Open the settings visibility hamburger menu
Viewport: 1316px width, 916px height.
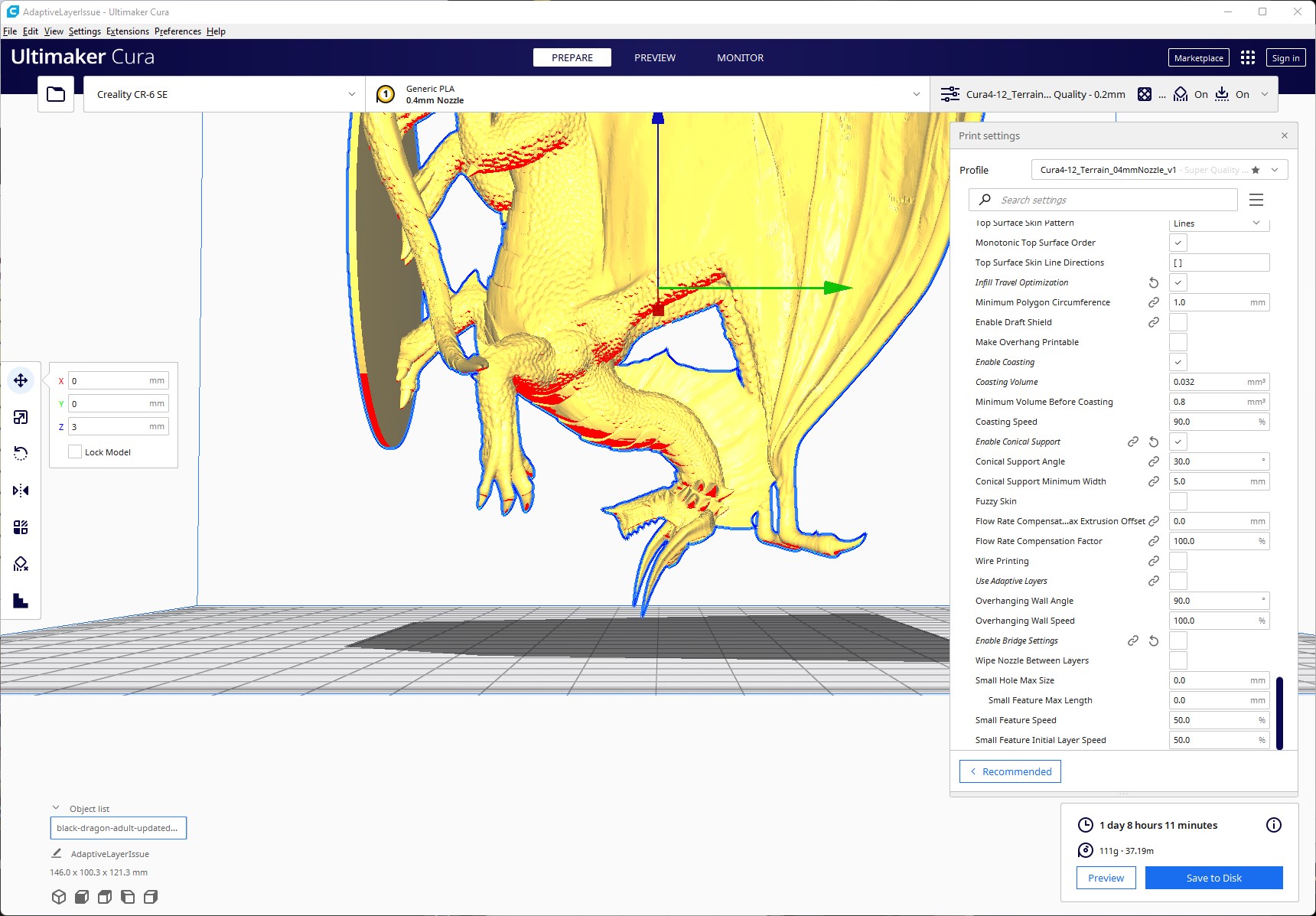pos(1256,200)
